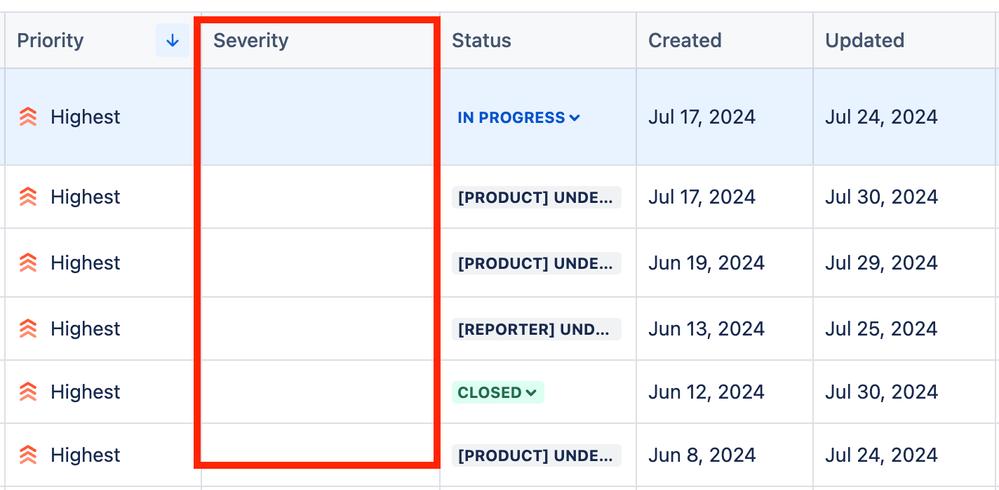Click the Priority column header label
Screen dimensions: 999x490
click(50, 41)
